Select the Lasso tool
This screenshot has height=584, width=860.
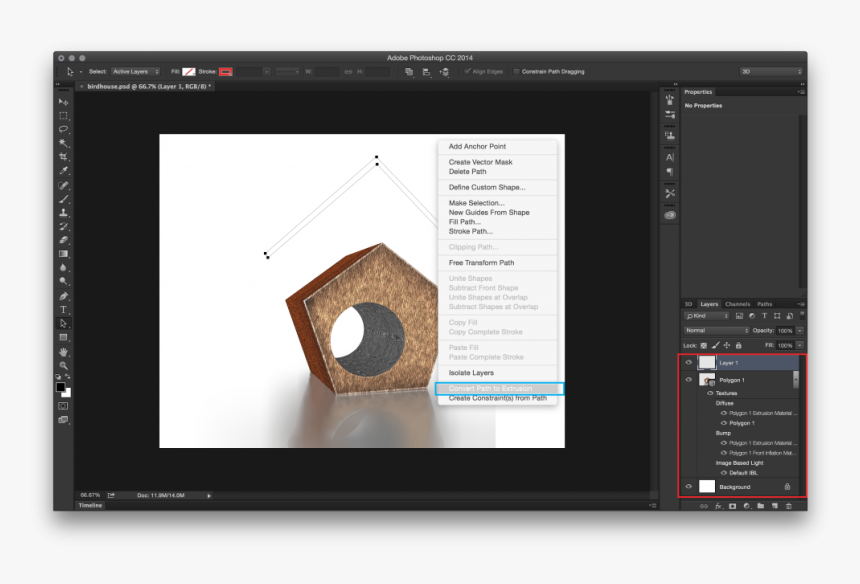(x=64, y=129)
